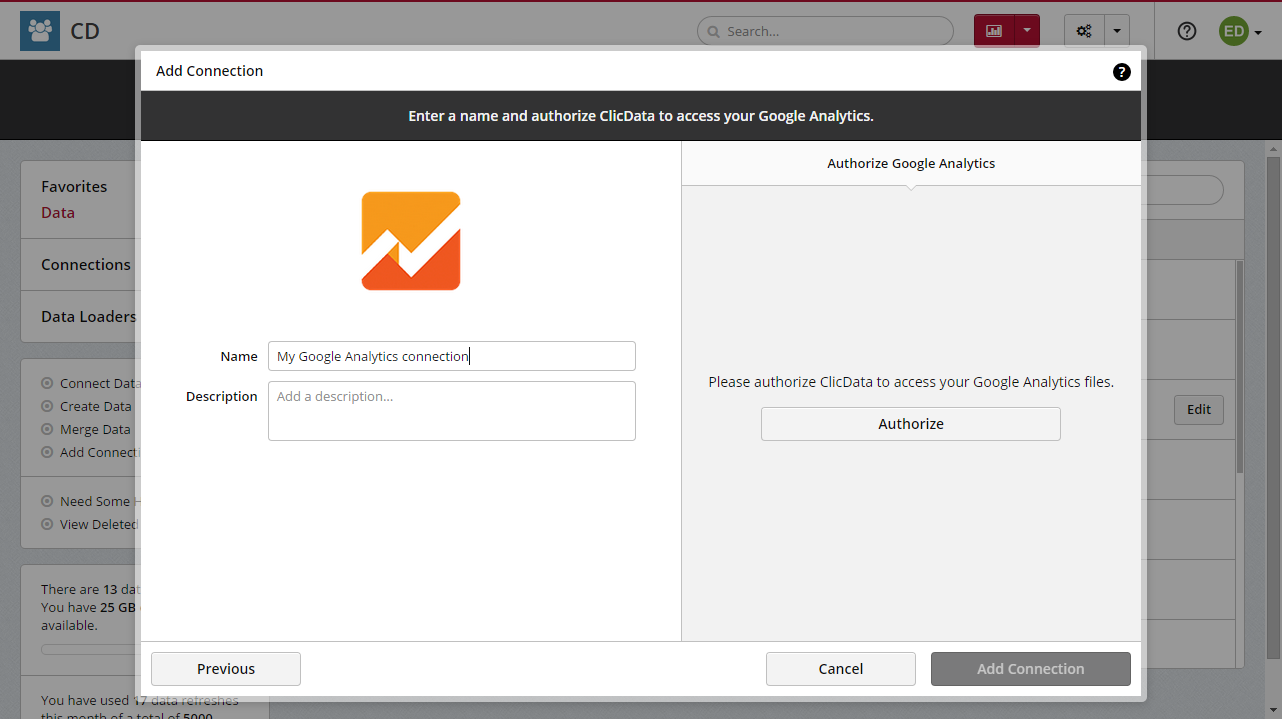
Task: Click the Name input field
Action: pos(452,356)
